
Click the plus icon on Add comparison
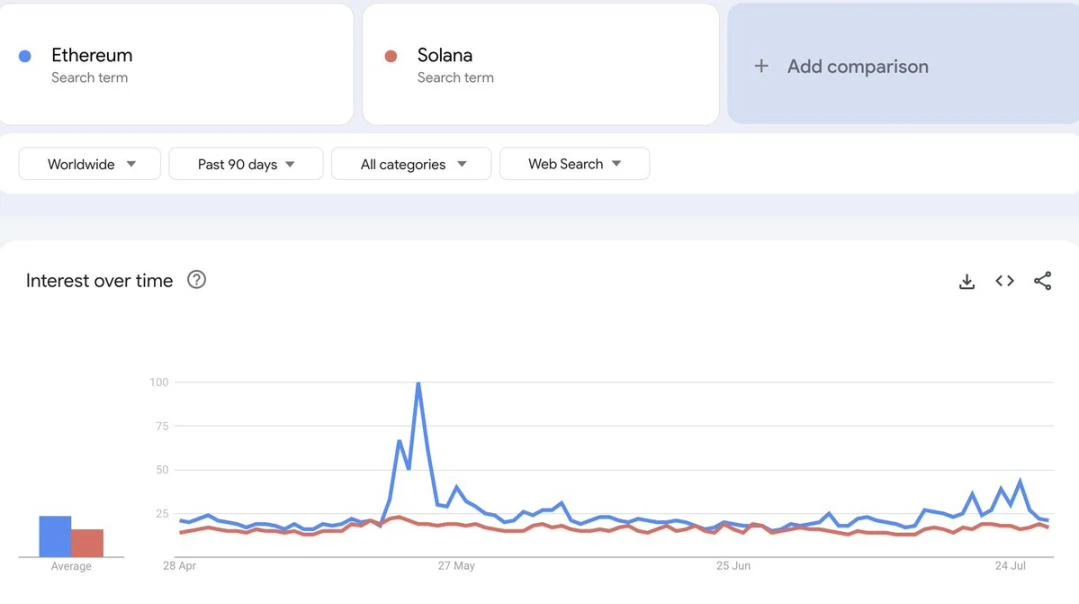pyautogui.click(x=761, y=66)
